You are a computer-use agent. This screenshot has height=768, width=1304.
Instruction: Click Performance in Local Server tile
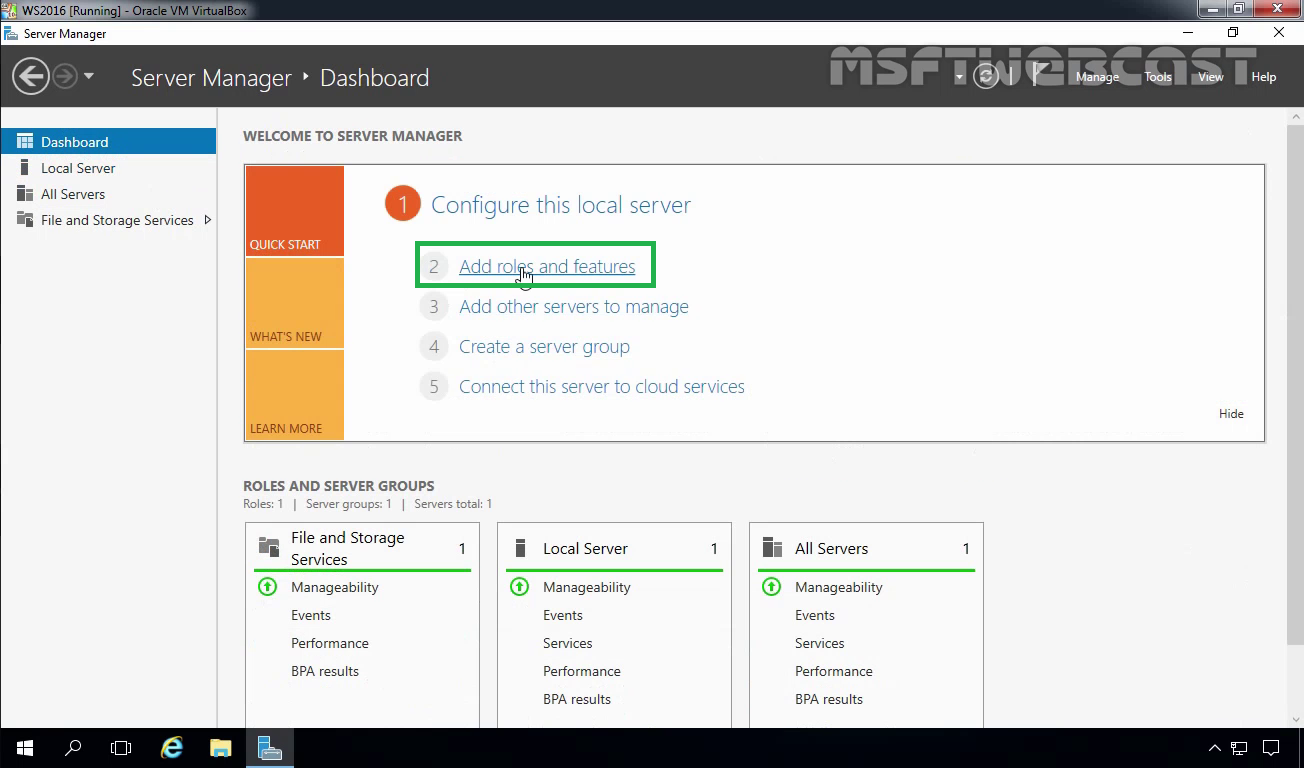582,671
